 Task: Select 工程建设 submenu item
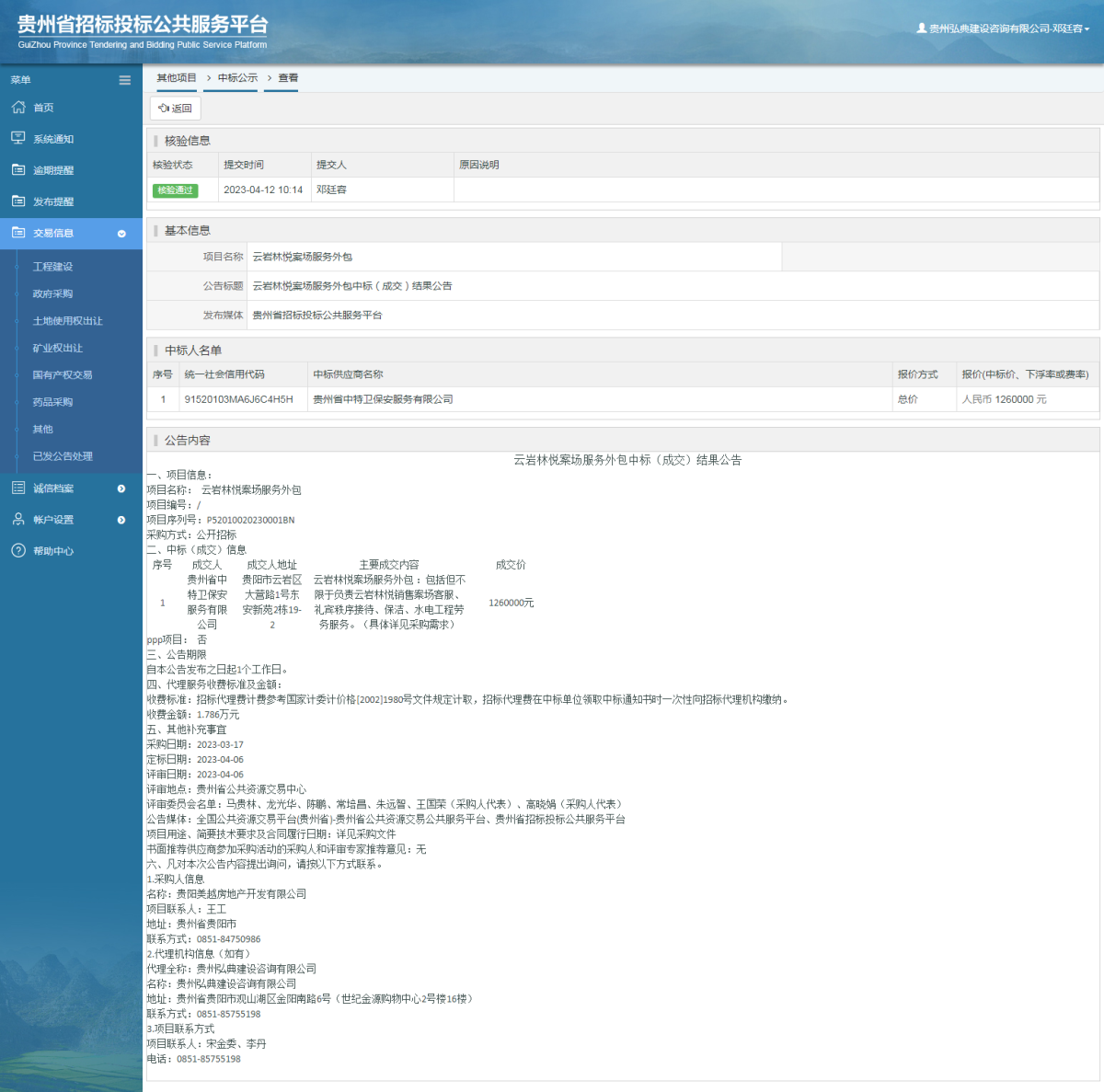click(x=52, y=267)
